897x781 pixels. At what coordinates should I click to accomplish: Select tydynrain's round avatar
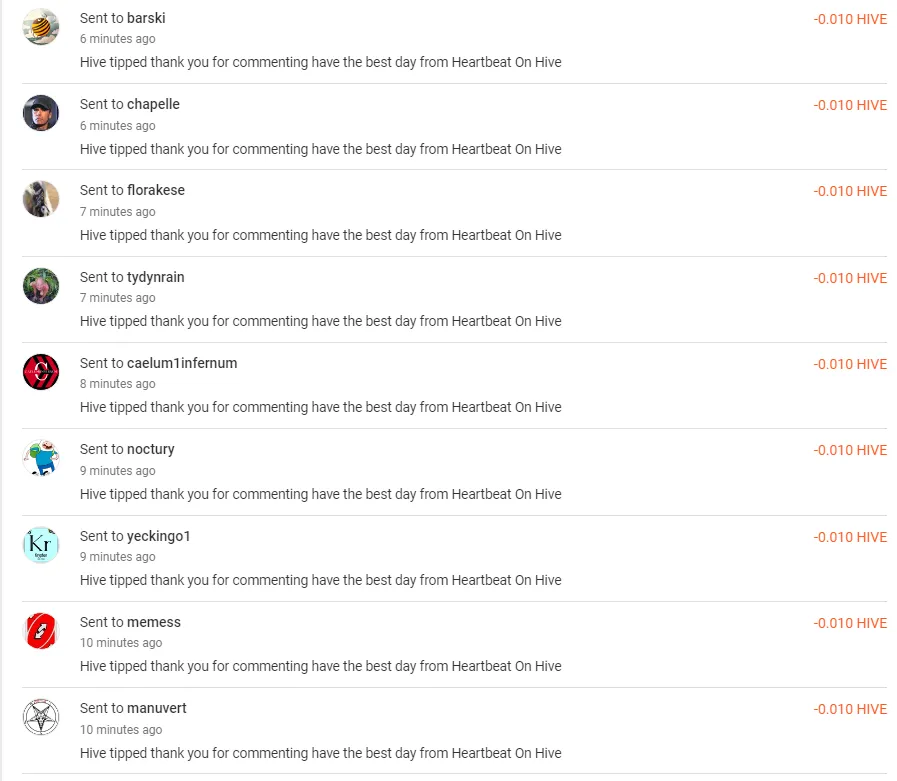click(x=41, y=286)
